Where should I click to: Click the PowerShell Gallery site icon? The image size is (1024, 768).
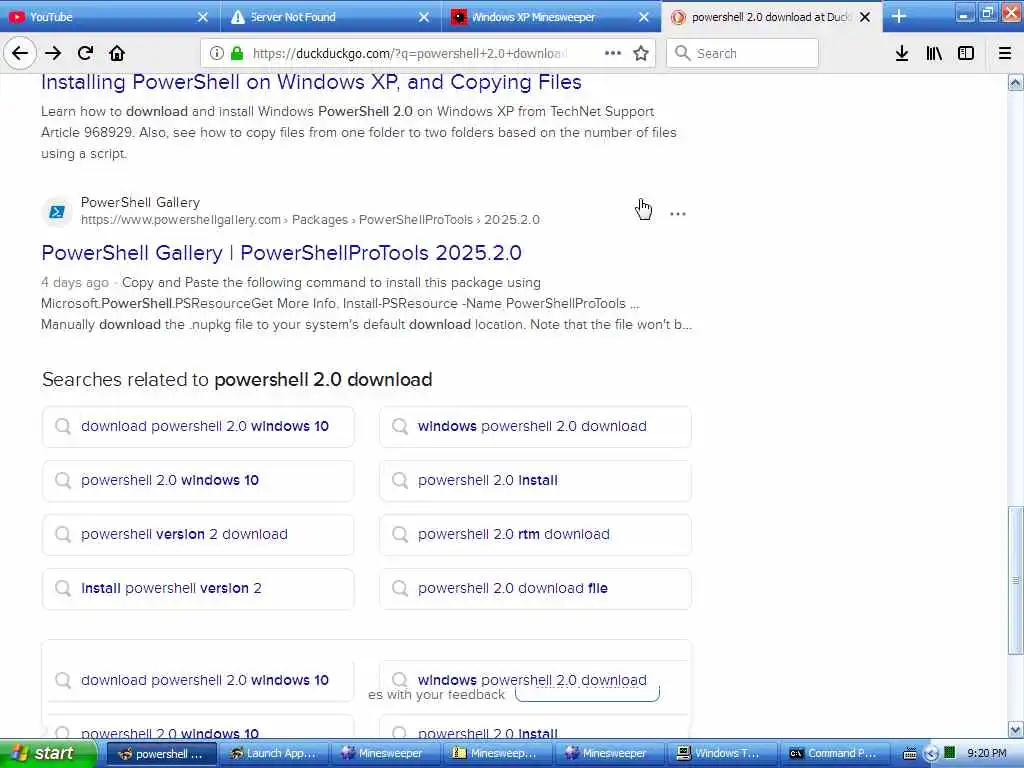point(57,212)
